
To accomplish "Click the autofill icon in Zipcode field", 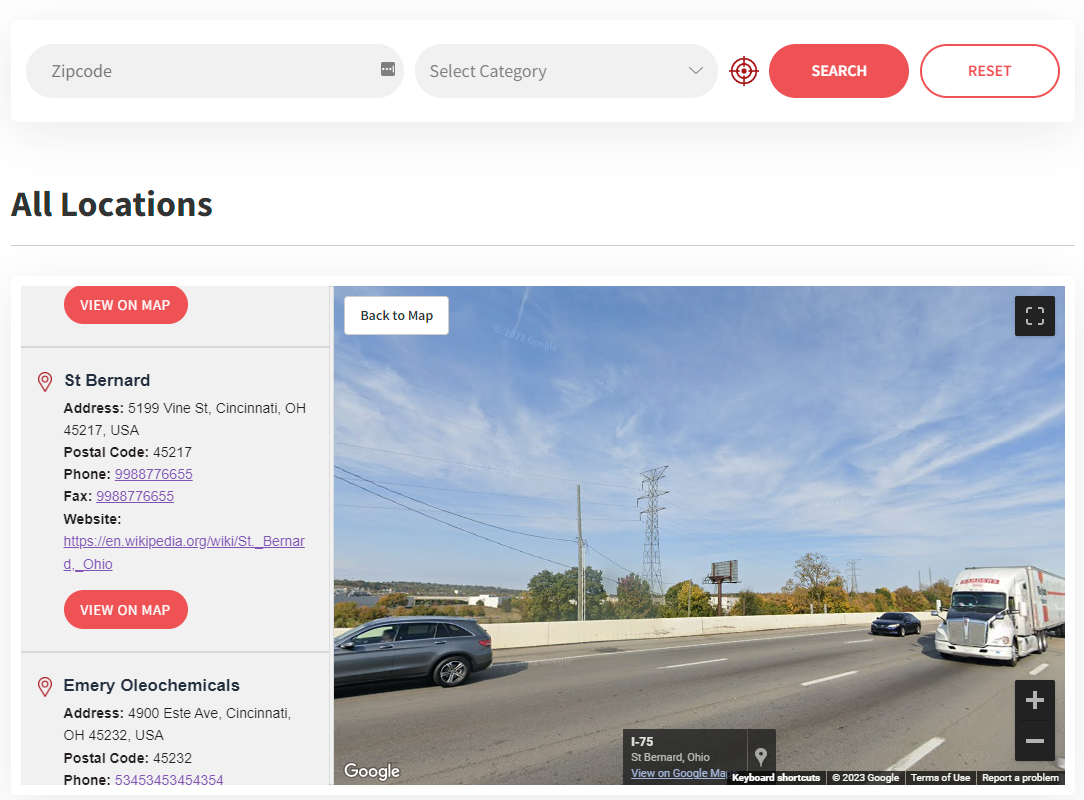I will coord(388,69).
